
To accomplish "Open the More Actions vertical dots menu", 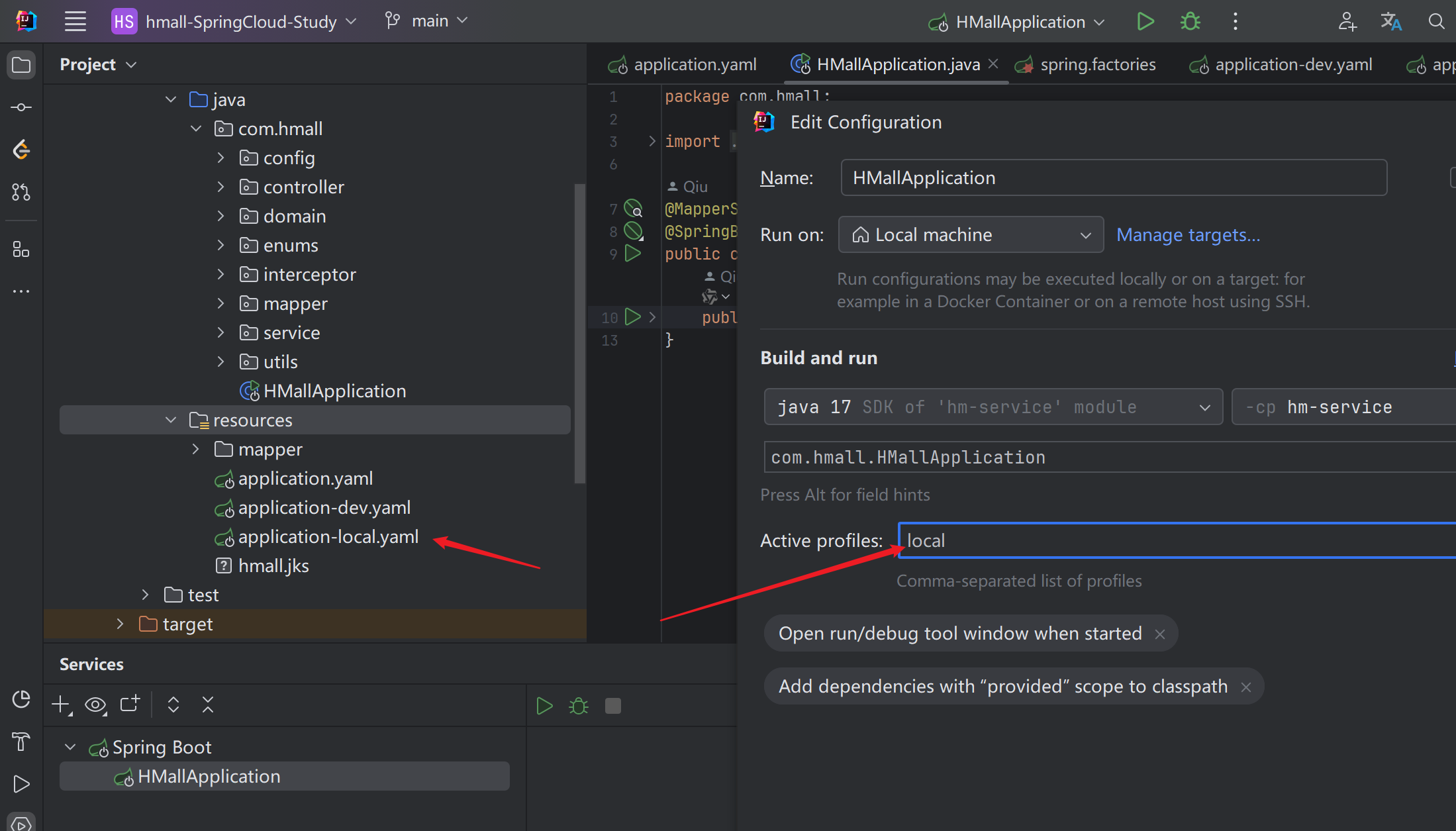I will point(1235,21).
